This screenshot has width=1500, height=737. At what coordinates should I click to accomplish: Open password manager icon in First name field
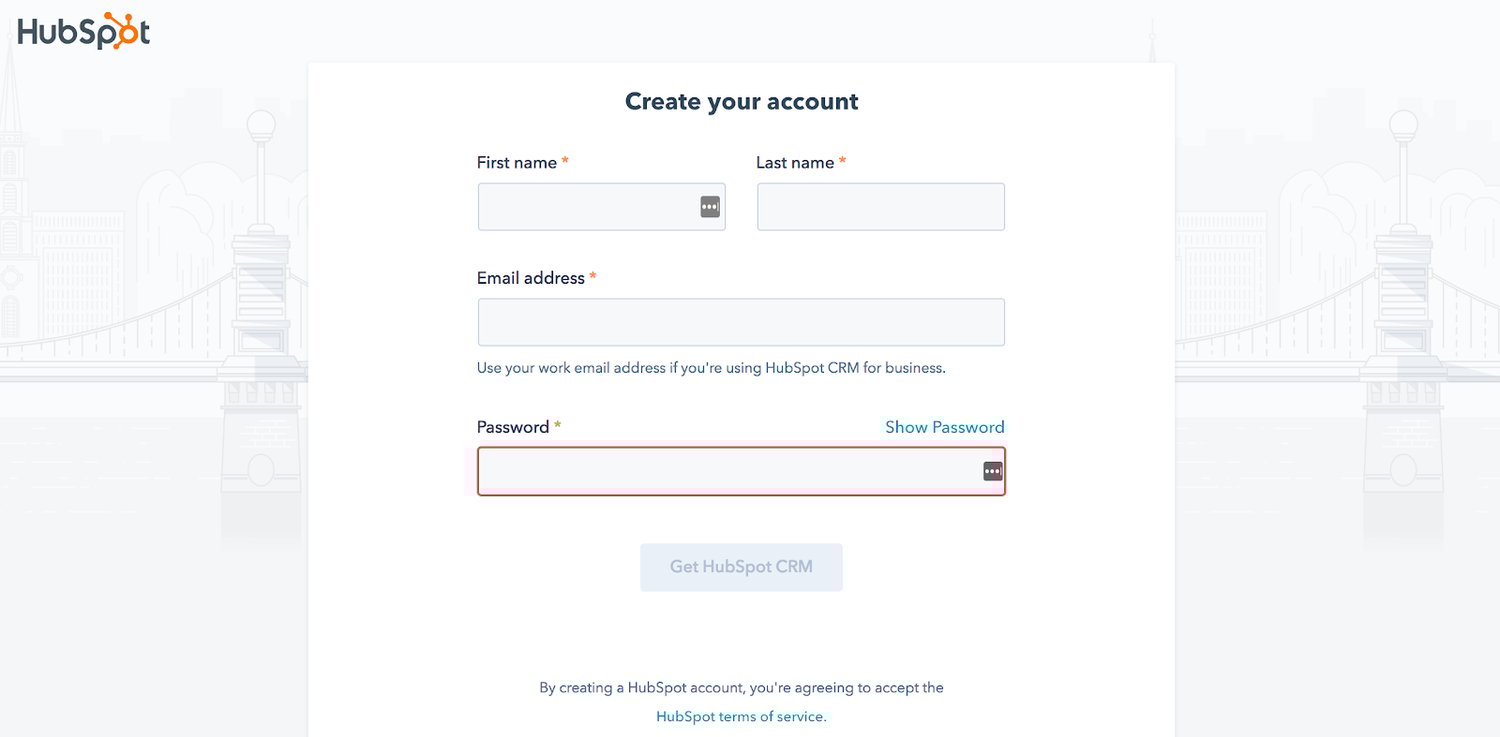(x=710, y=207)
